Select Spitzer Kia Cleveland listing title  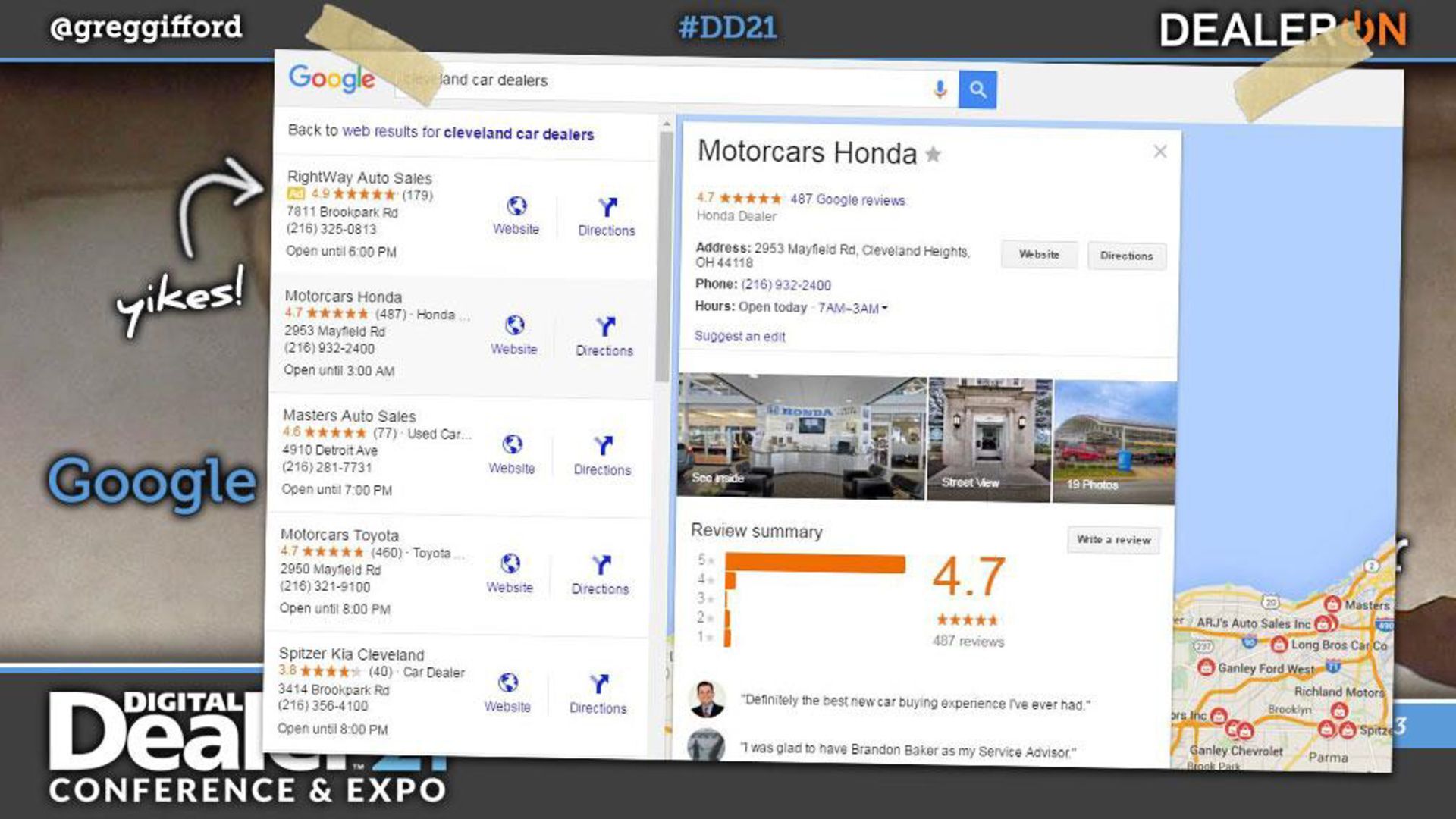pos(351,654)
